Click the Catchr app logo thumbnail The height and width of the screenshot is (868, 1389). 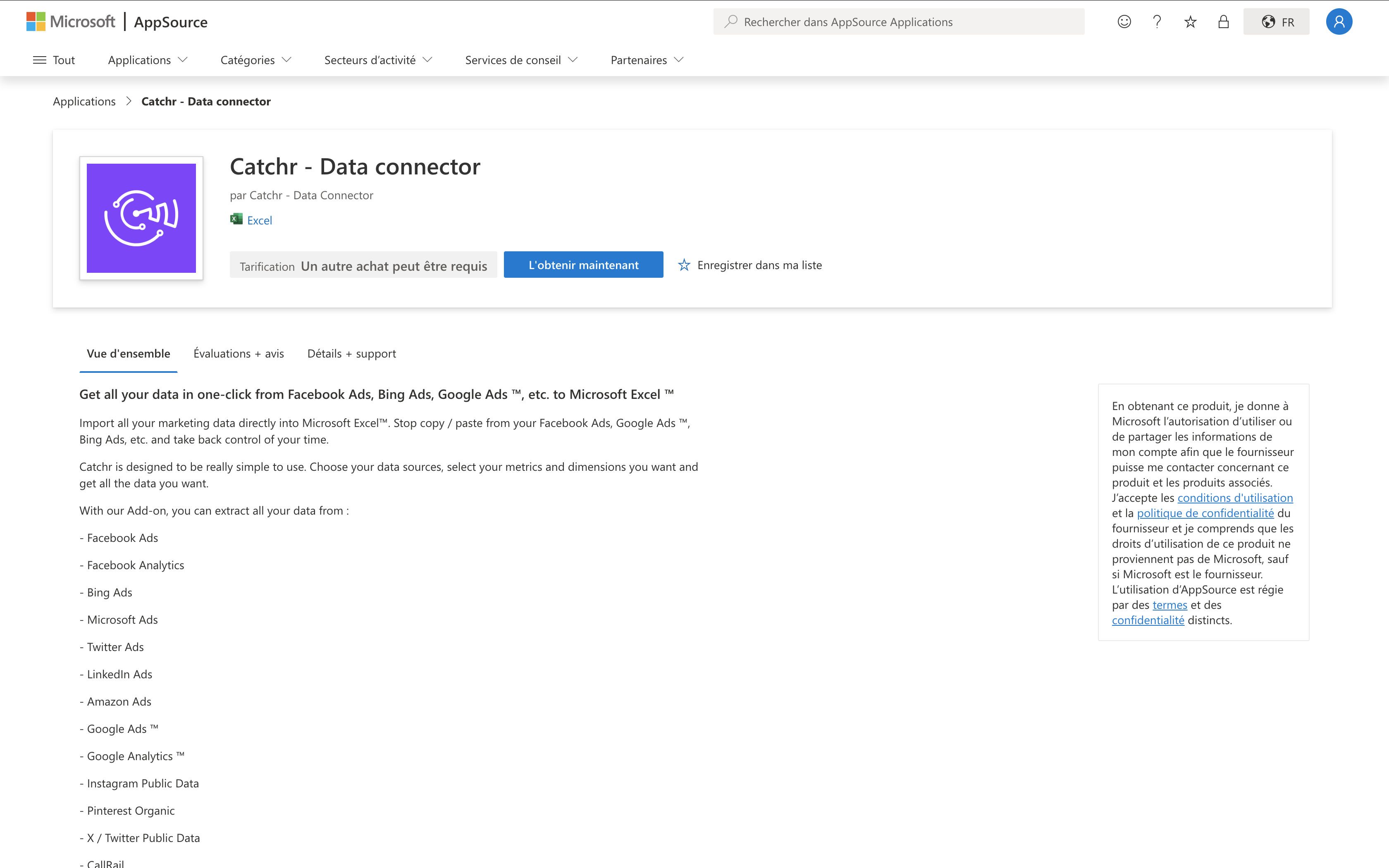coord(141,218)
